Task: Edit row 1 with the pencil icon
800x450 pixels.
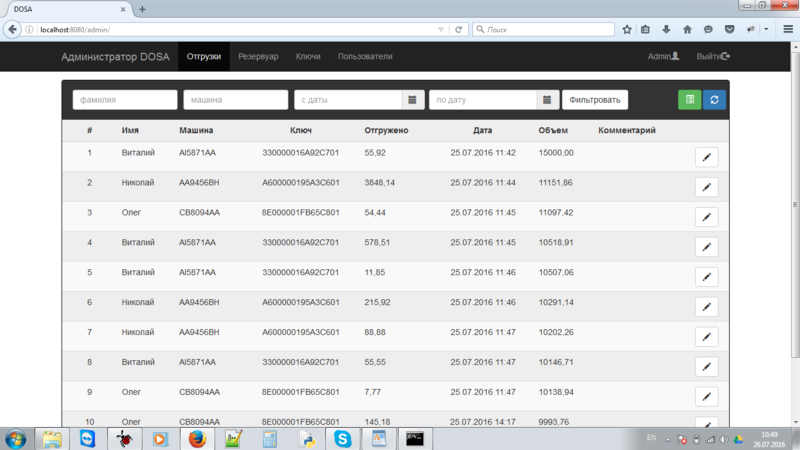Action: click(x=706, y=157)
